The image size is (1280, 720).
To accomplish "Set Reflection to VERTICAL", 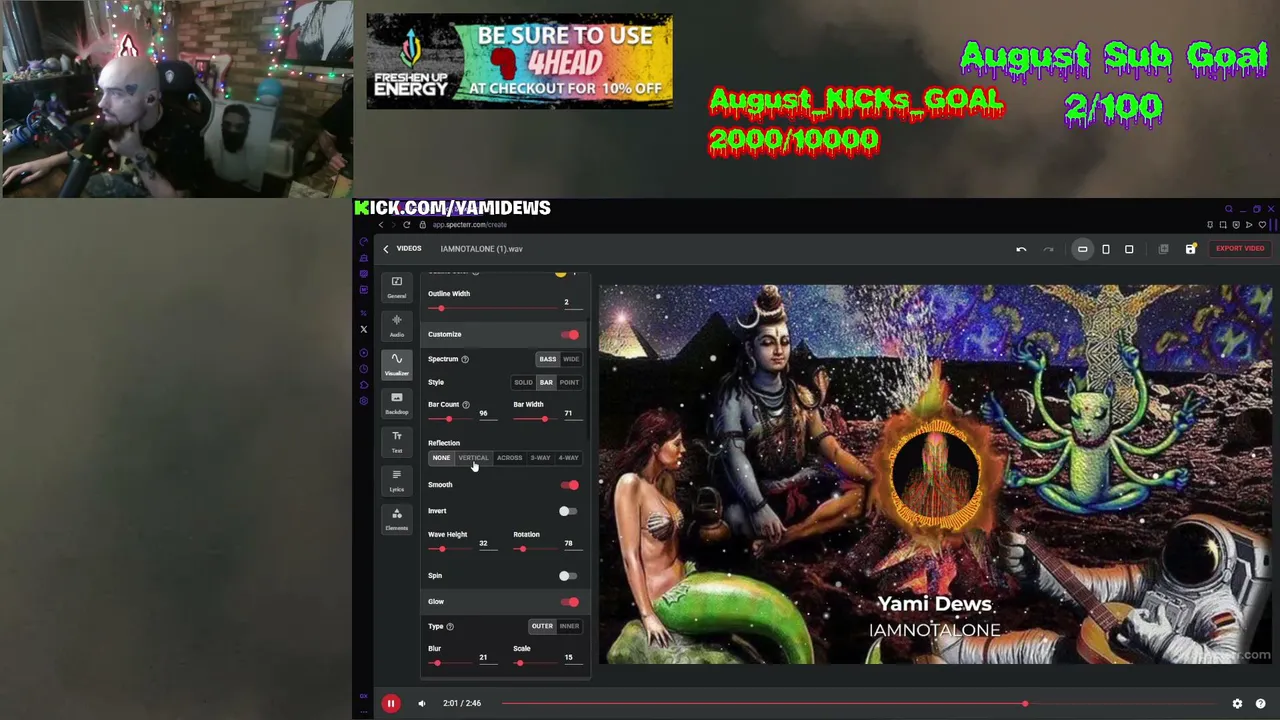I will click(x=473, y=458).
